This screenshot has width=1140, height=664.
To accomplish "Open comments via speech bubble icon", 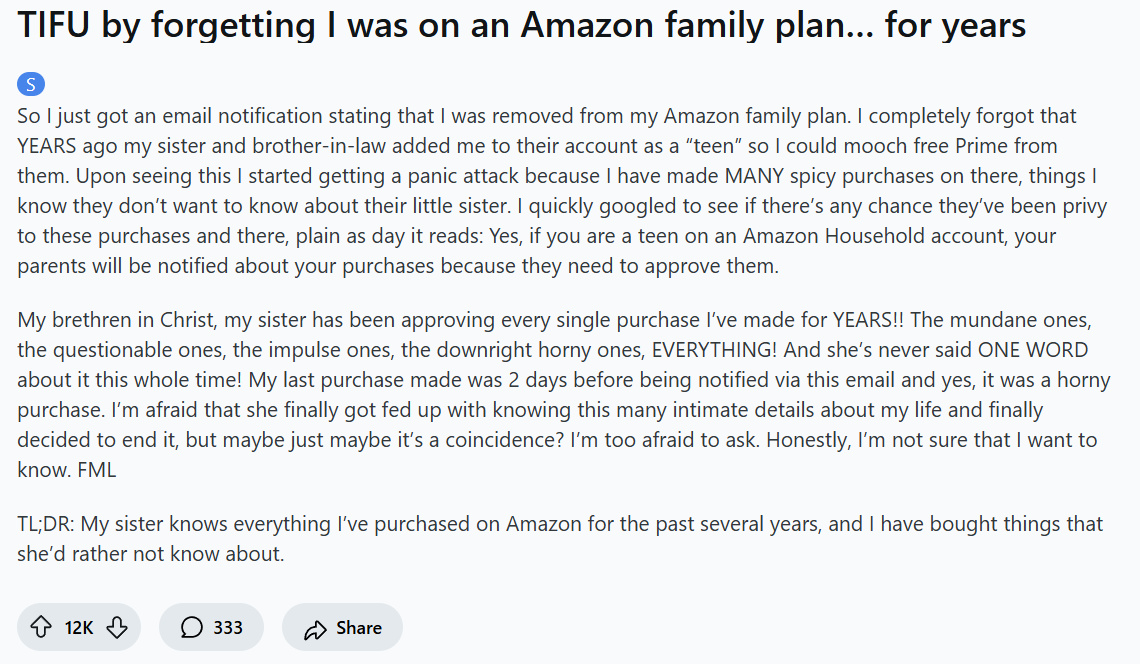I will [192, 627].
